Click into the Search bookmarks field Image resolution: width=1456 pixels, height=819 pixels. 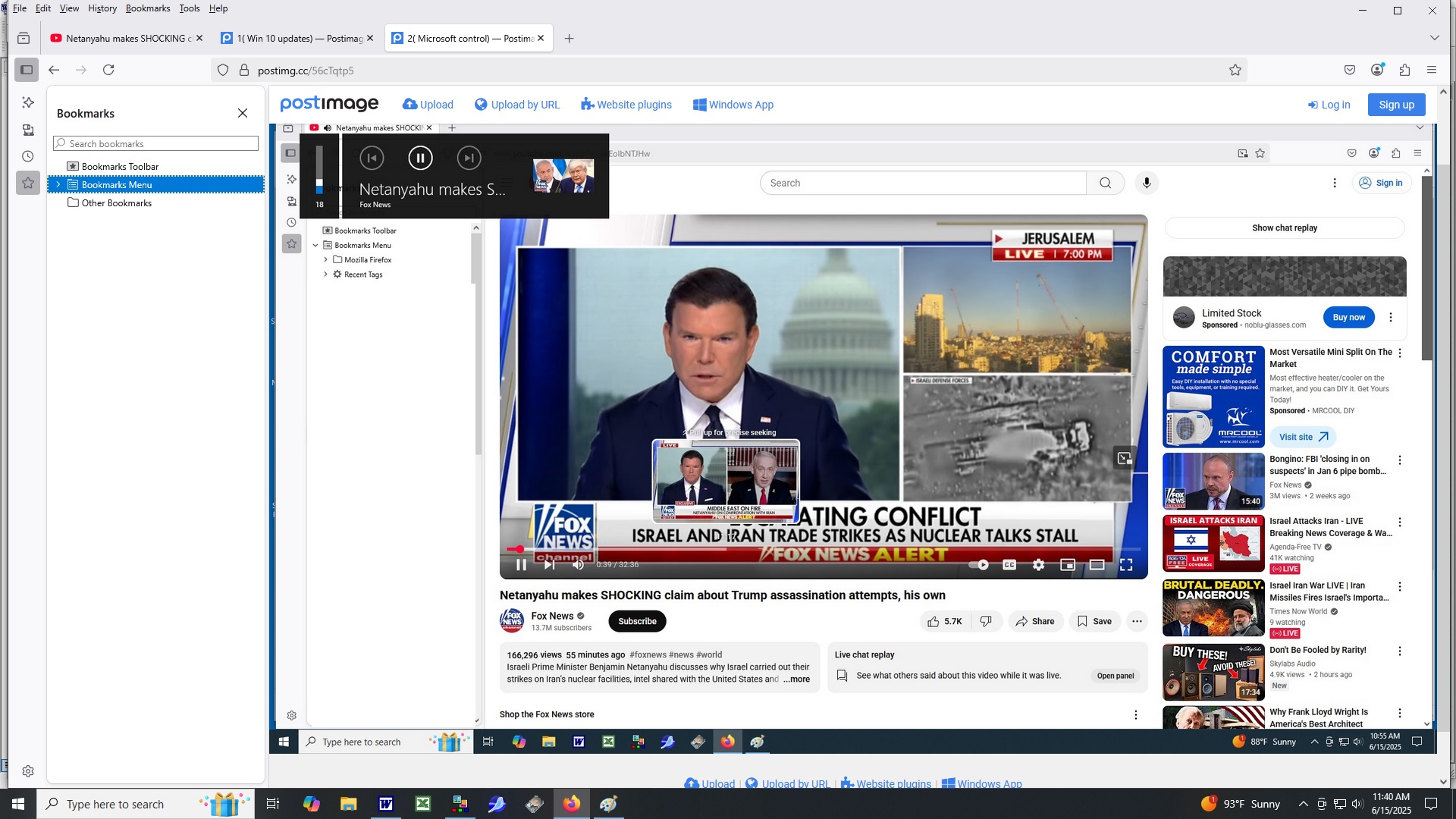155,143
